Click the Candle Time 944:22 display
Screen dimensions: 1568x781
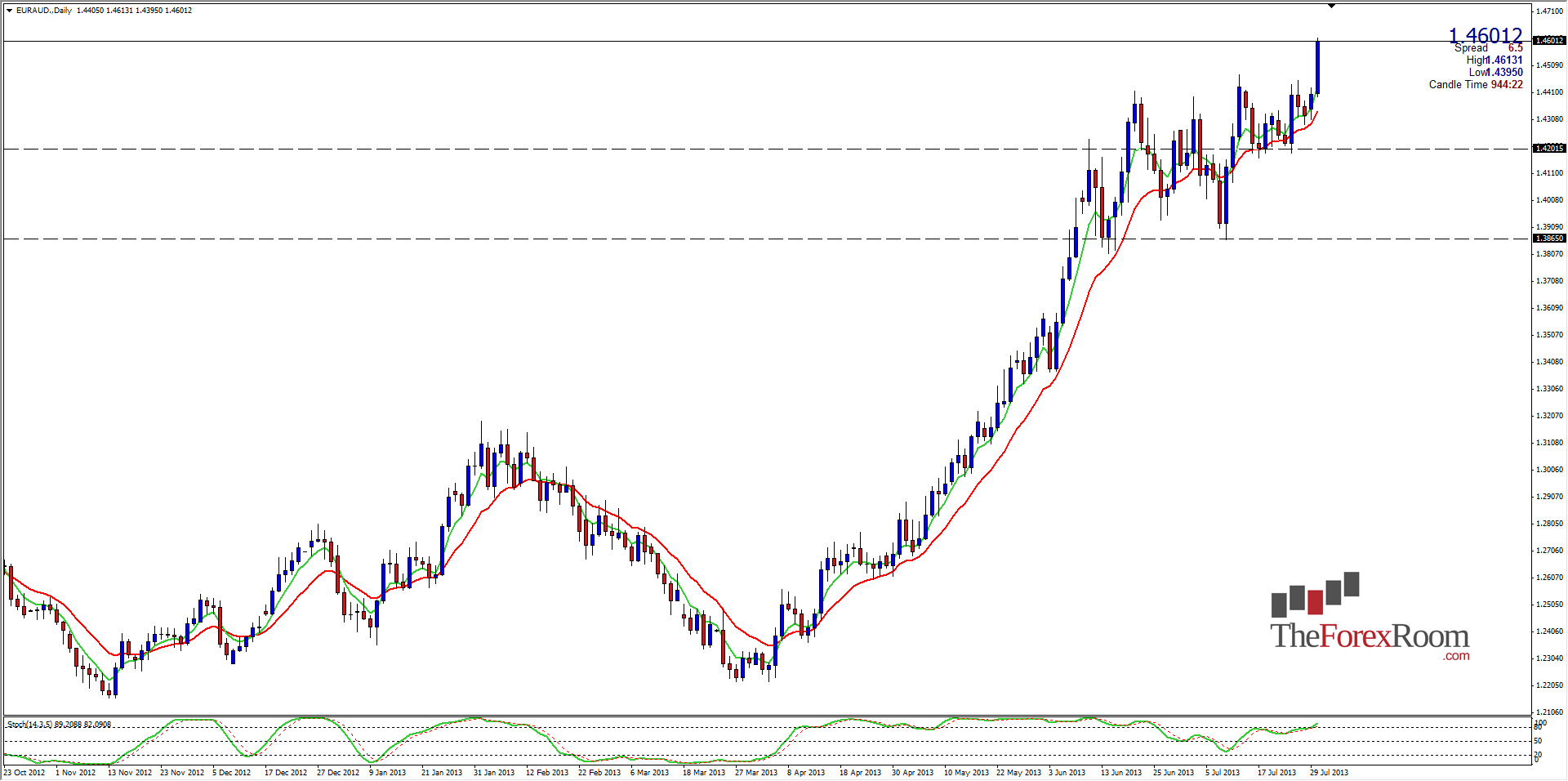[x=1475, y=84]
